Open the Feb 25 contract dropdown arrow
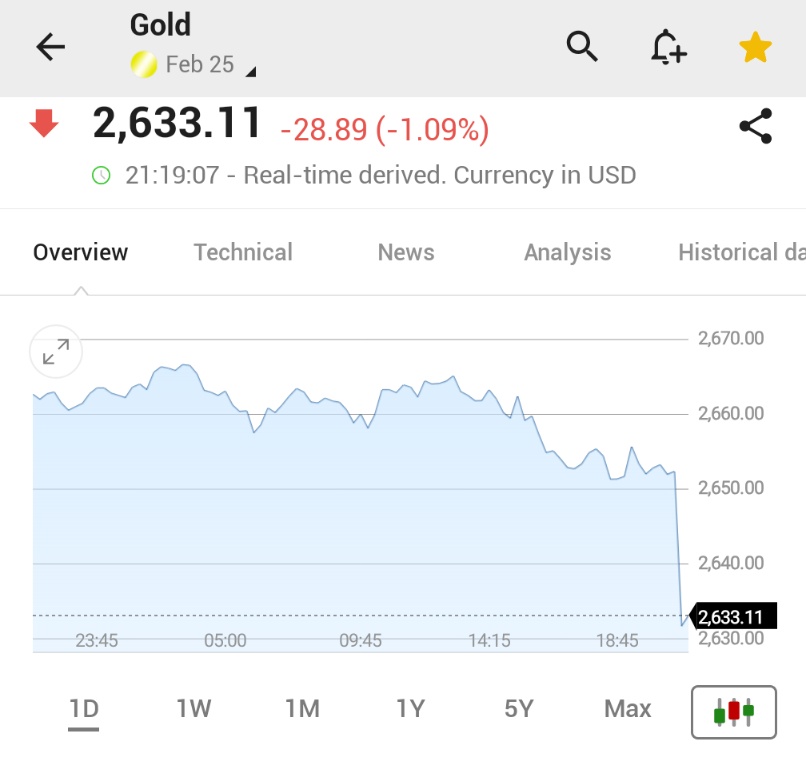Image resolution: width=806 pixels, height=757 pixels. pos(251,72)
